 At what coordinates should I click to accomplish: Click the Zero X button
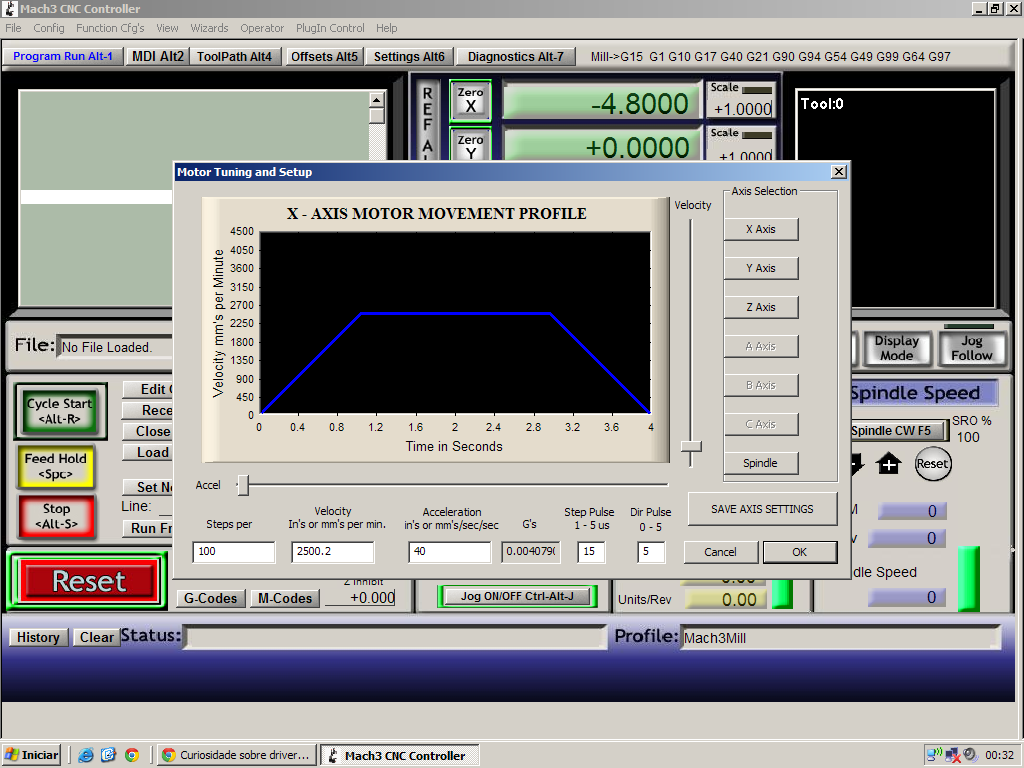coord(470,101)
